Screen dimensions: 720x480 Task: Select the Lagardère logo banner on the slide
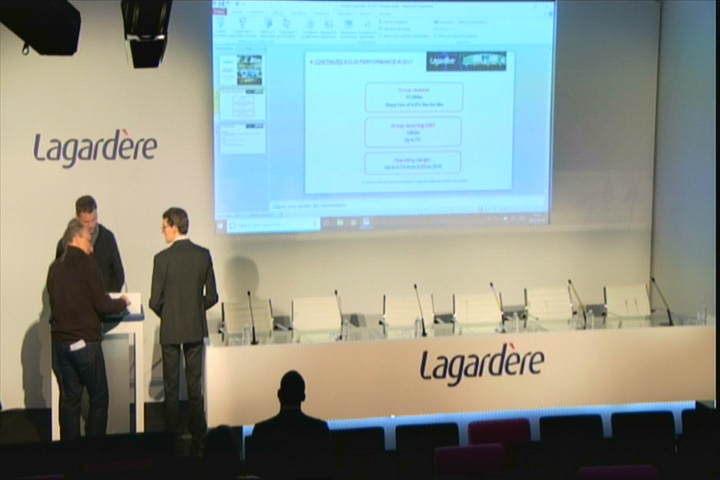(x=466, y=61)
